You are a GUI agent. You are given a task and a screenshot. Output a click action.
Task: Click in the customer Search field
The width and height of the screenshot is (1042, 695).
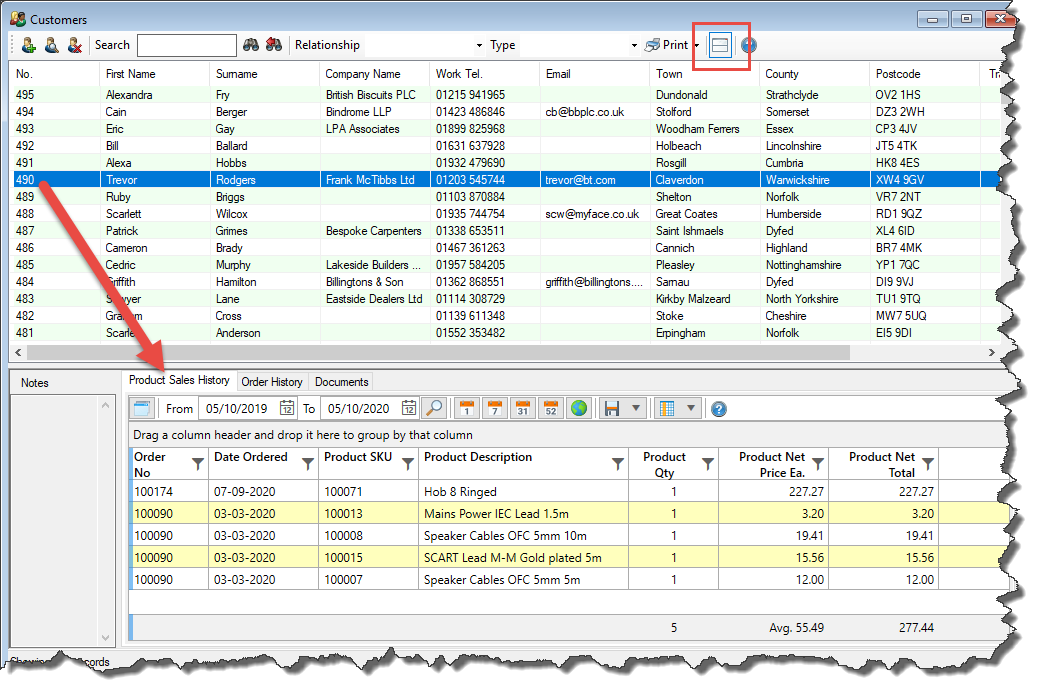coord(187,45)
